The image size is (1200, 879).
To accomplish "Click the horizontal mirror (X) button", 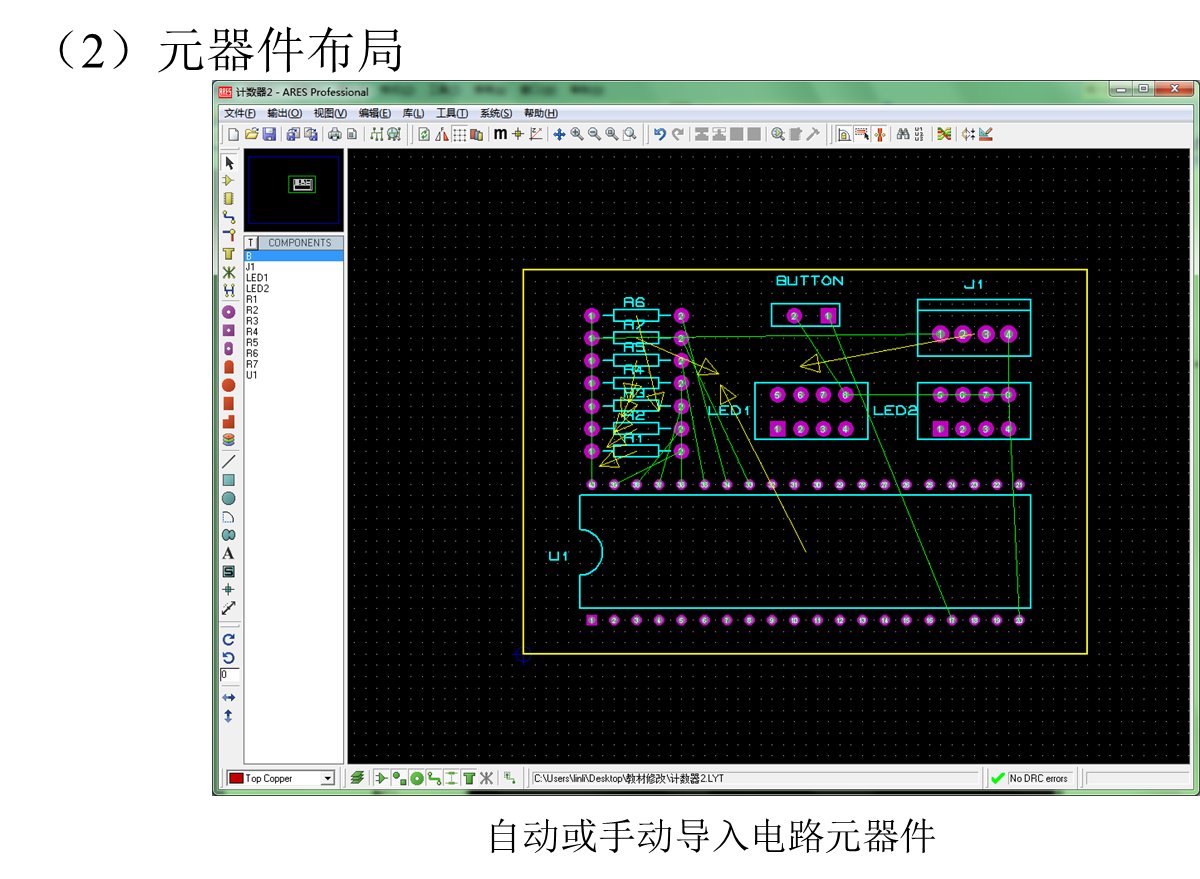I will (229, 697).
